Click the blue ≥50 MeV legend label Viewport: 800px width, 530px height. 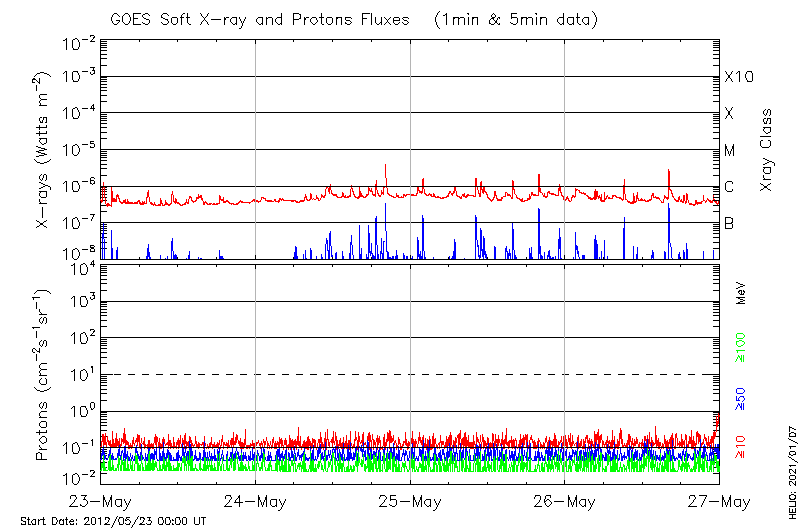click(x=741, y=398)
